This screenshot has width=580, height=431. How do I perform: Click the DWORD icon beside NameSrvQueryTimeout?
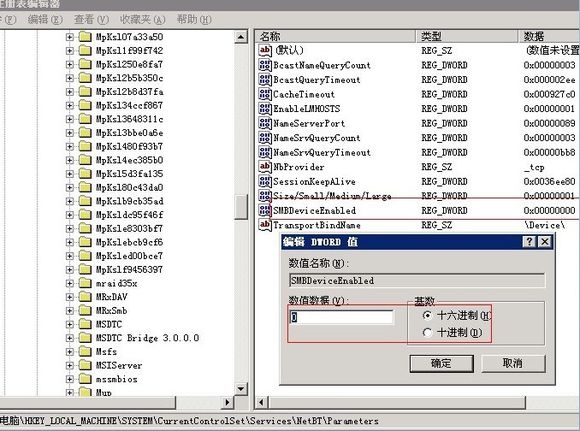[x=265, y=152]
